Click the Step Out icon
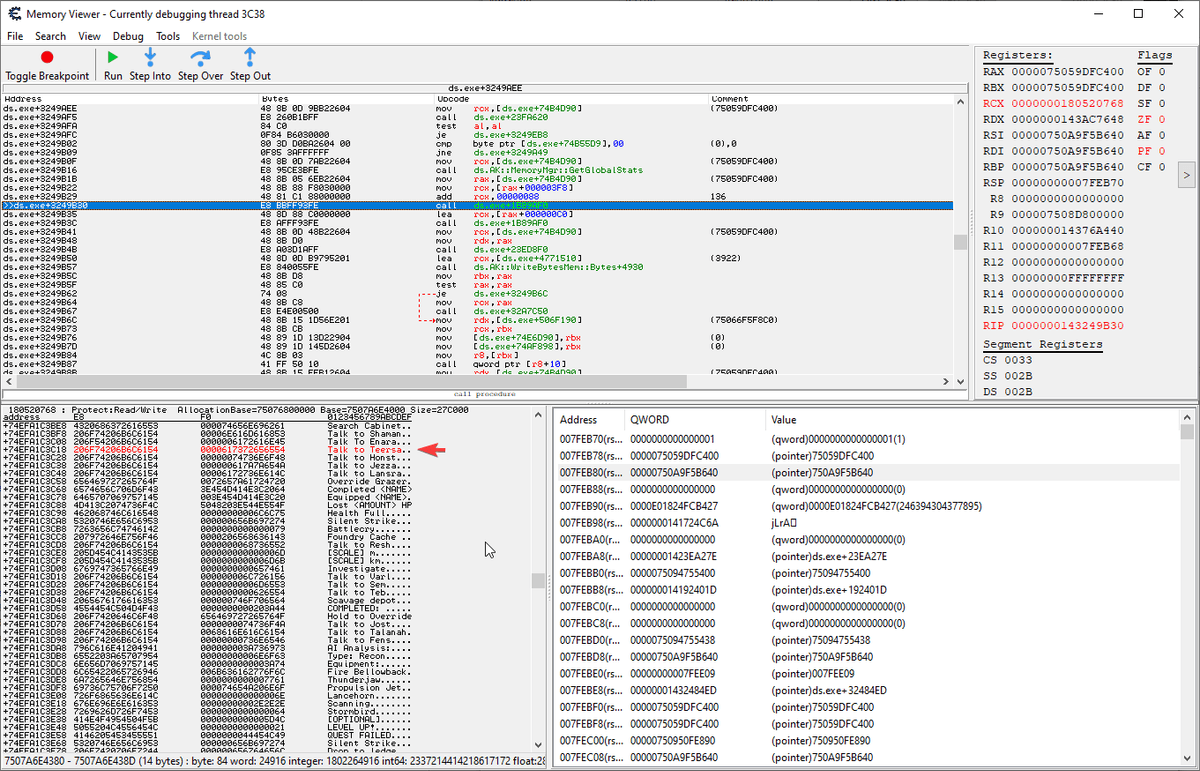This screenshot has width=1200, height=771. (x=250, y=58)
